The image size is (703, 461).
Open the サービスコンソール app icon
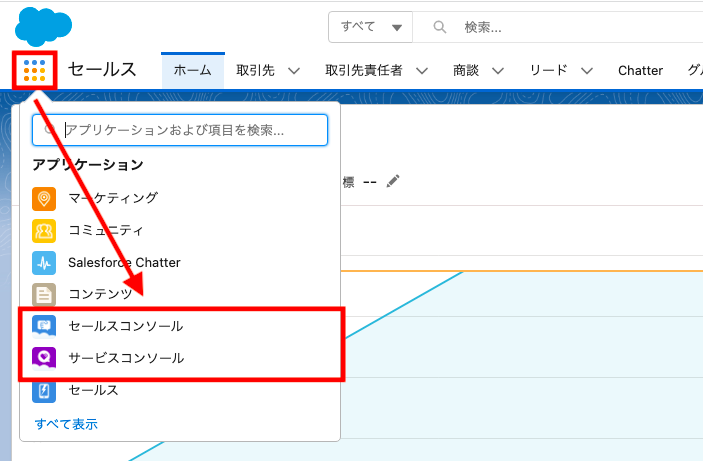[x=44, y=357]
